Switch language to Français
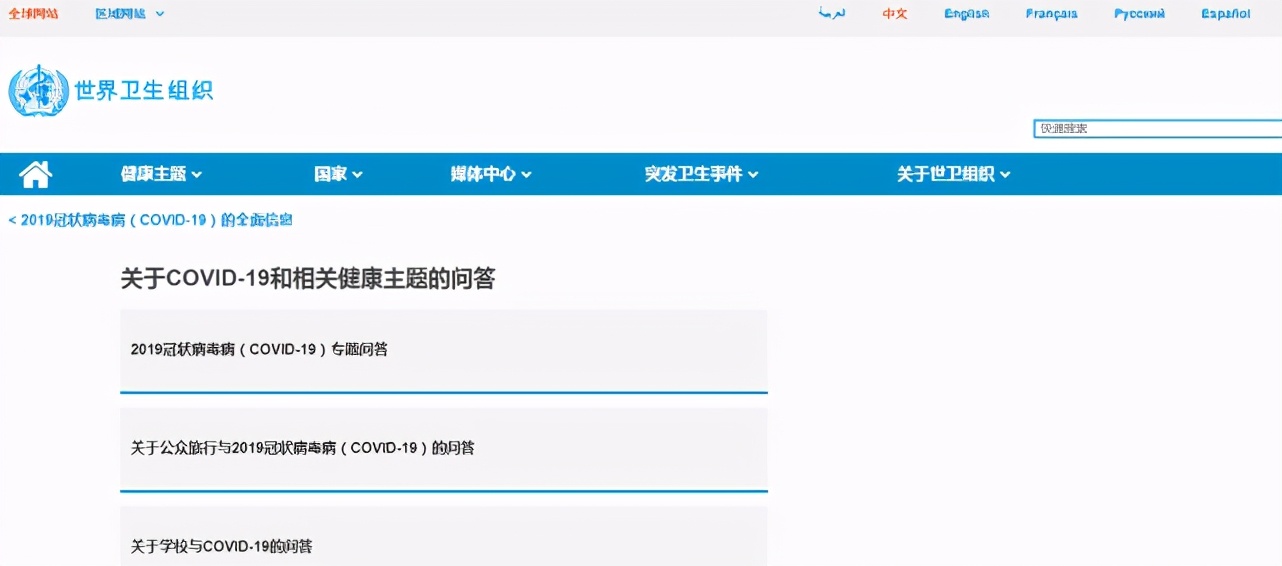The image size is (1282, 566). [1052, 14]
